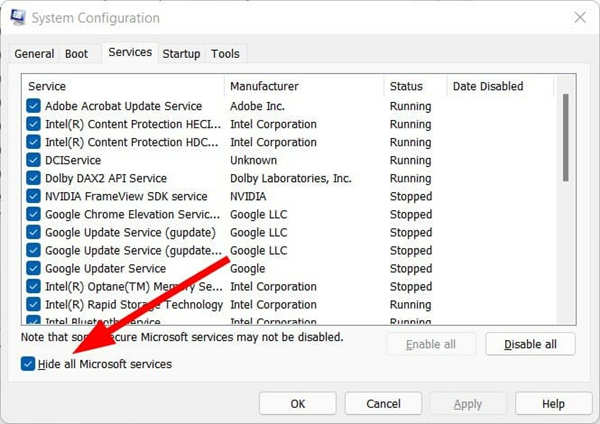Image resolution: width=600 pixels, height=424 pixels.
Task: Uncheck NVIDIA FrameView SDK service
Action: tap(34, 196)
